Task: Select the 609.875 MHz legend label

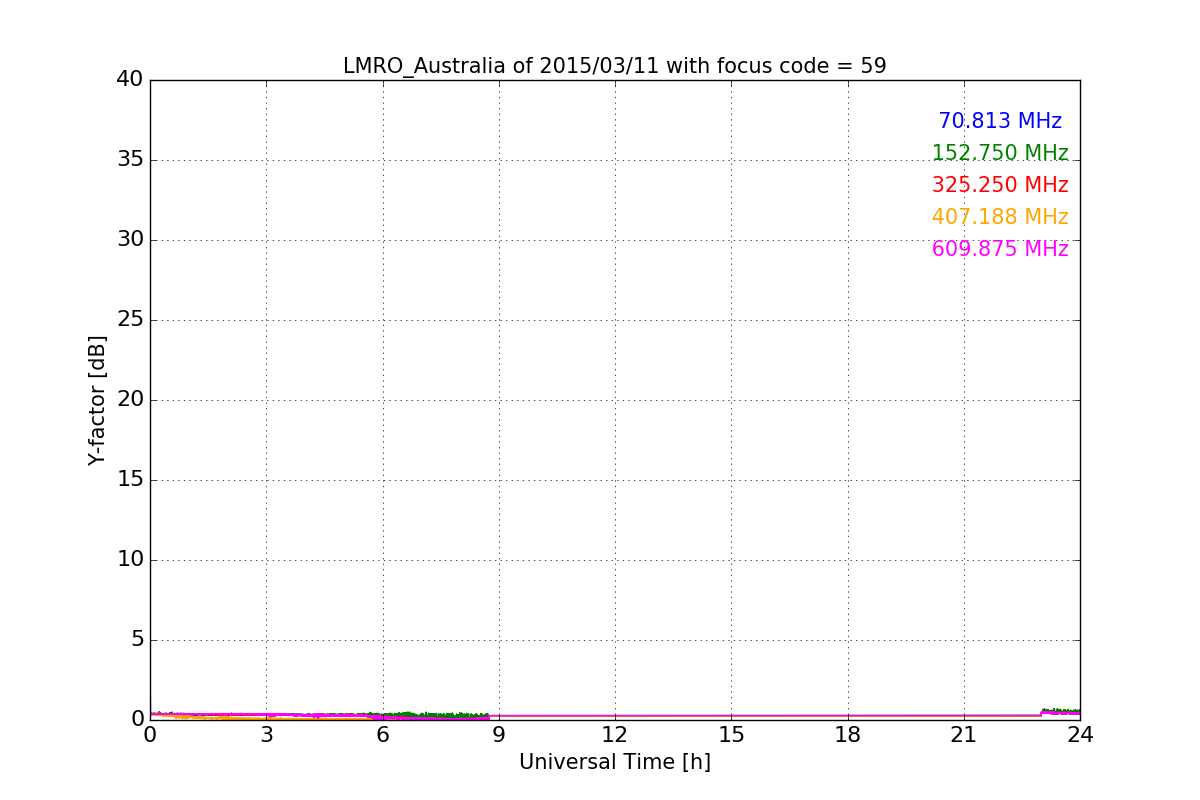Action: (x=1000, y=249)
